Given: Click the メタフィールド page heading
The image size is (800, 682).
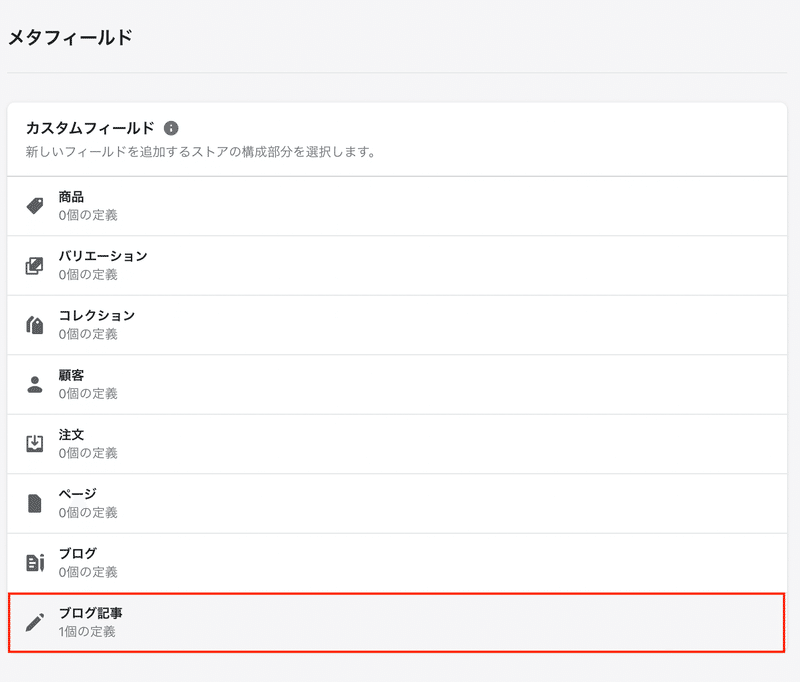Looking at the screenshot, I should (70, 38).
